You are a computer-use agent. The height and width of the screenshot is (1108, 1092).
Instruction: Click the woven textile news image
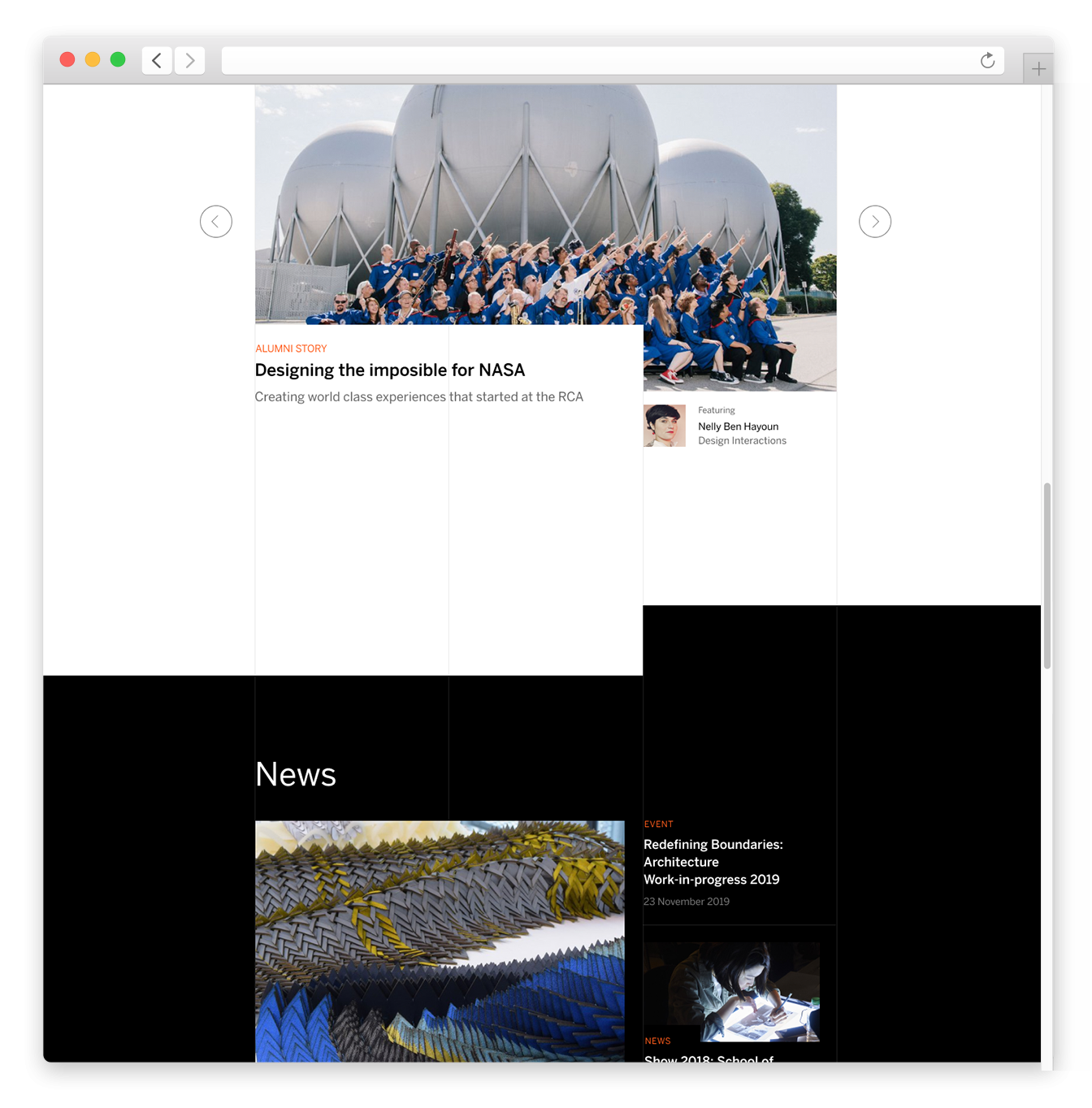pyautogui.click(x=440, y=941)
